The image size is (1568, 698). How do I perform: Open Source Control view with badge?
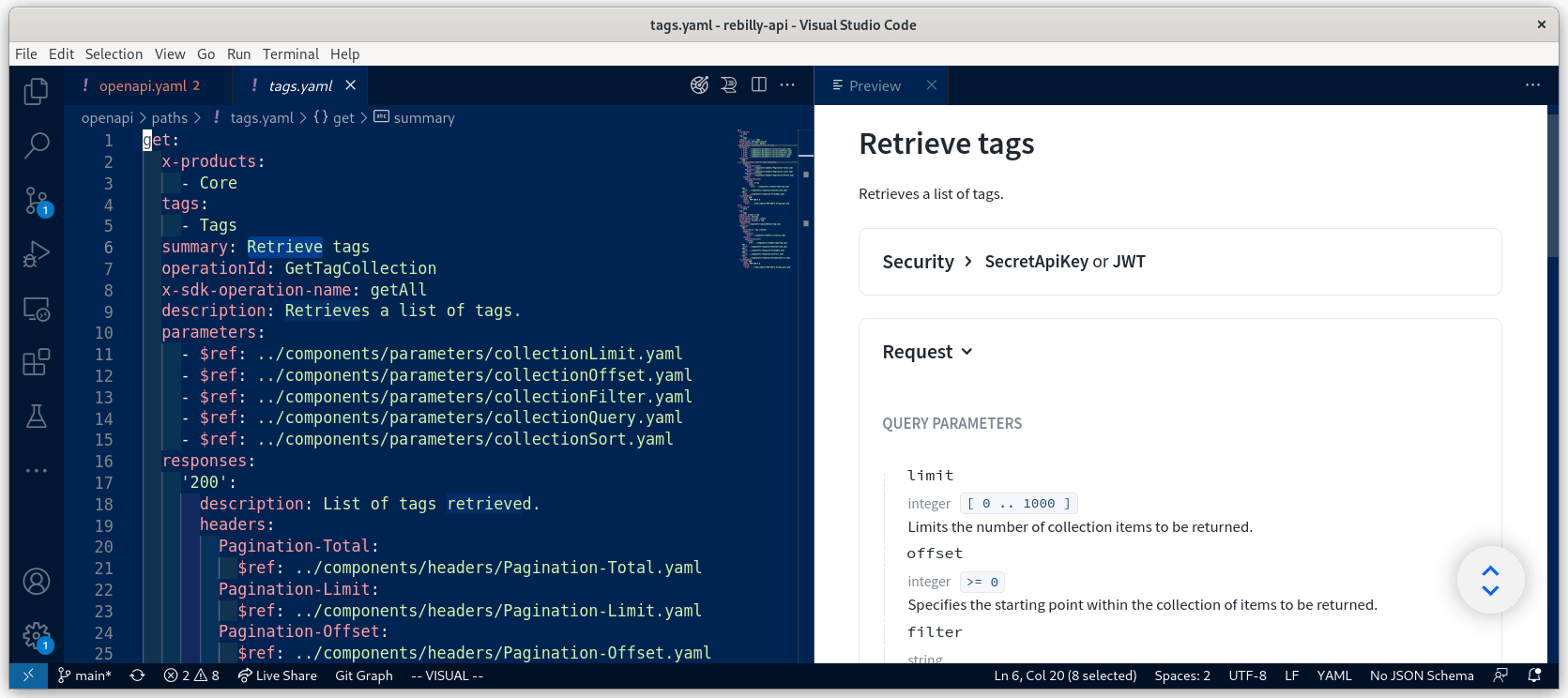[37, 200]
